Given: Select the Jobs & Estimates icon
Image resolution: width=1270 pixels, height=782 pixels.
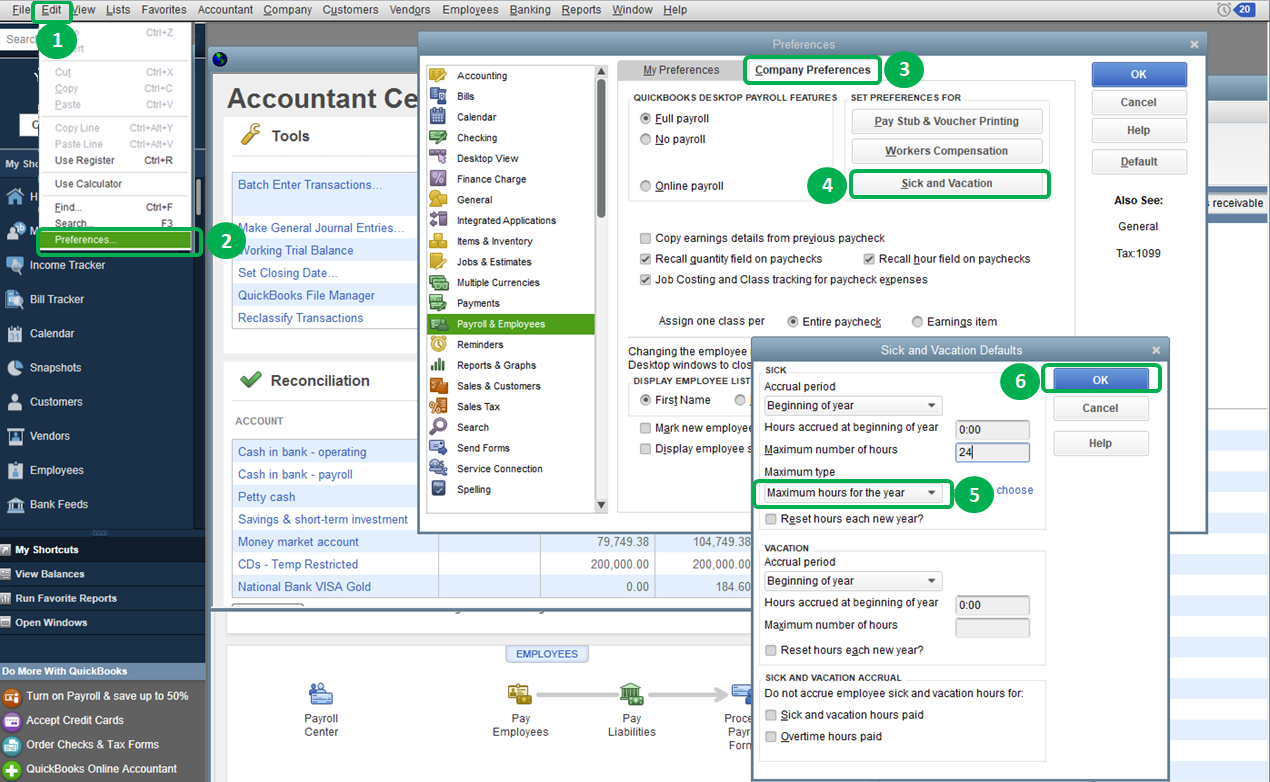Looking at the screenshot, I should point(437,261).
